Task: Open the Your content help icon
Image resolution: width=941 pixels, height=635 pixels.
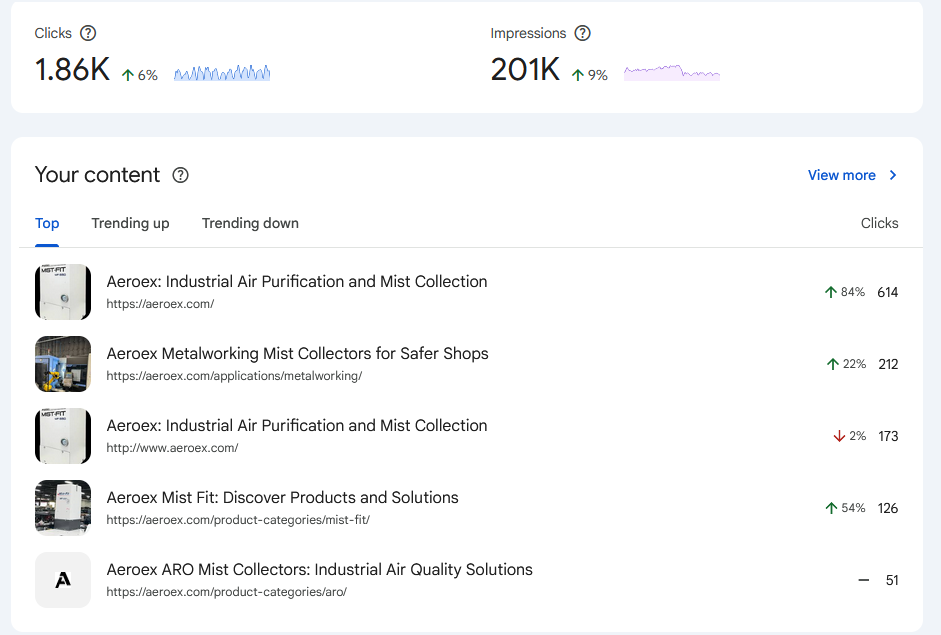Action: 180,175
